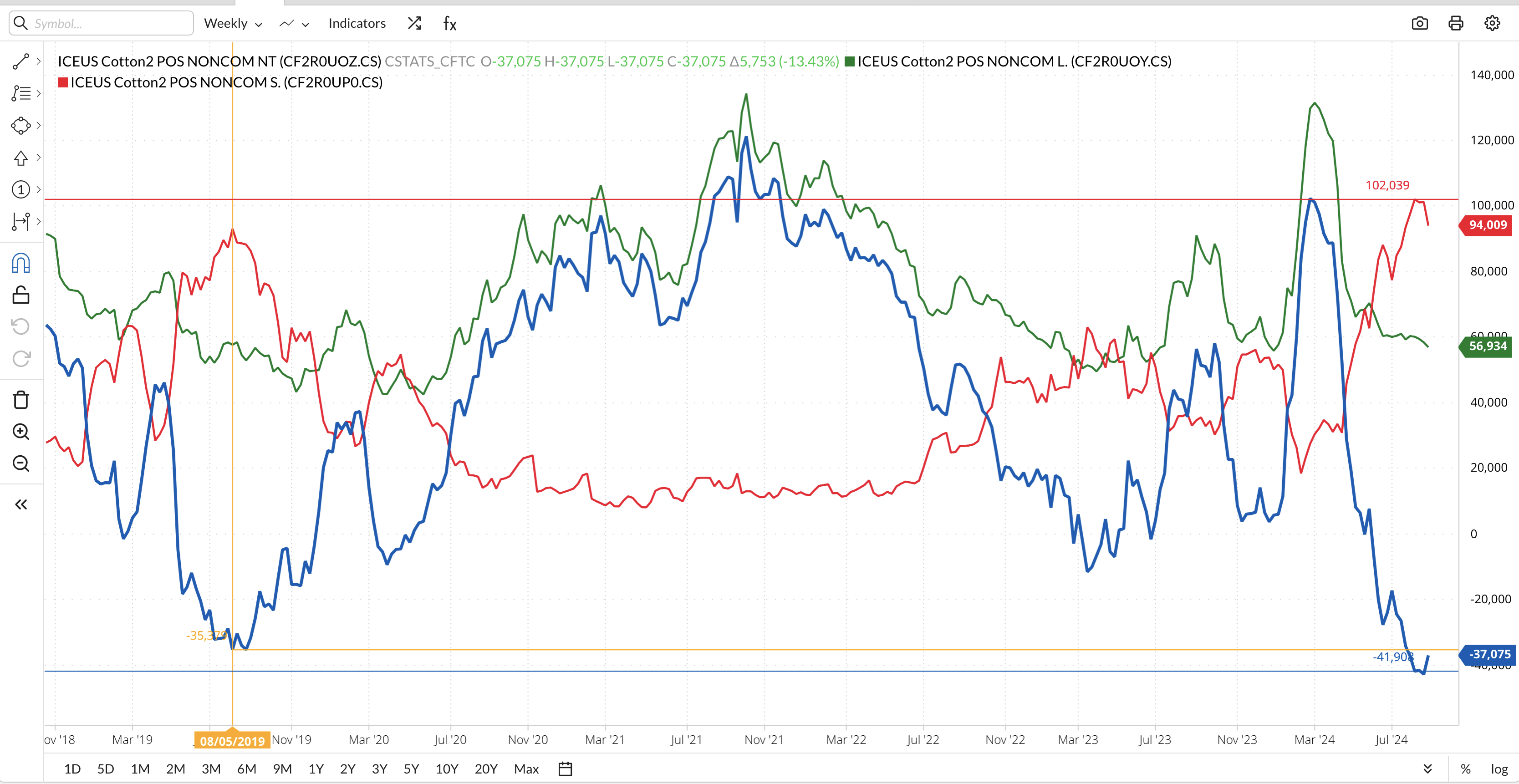The image size is (1519, 784).
Task: Toggle the magnet snap mode
Action: pos(21,264)
